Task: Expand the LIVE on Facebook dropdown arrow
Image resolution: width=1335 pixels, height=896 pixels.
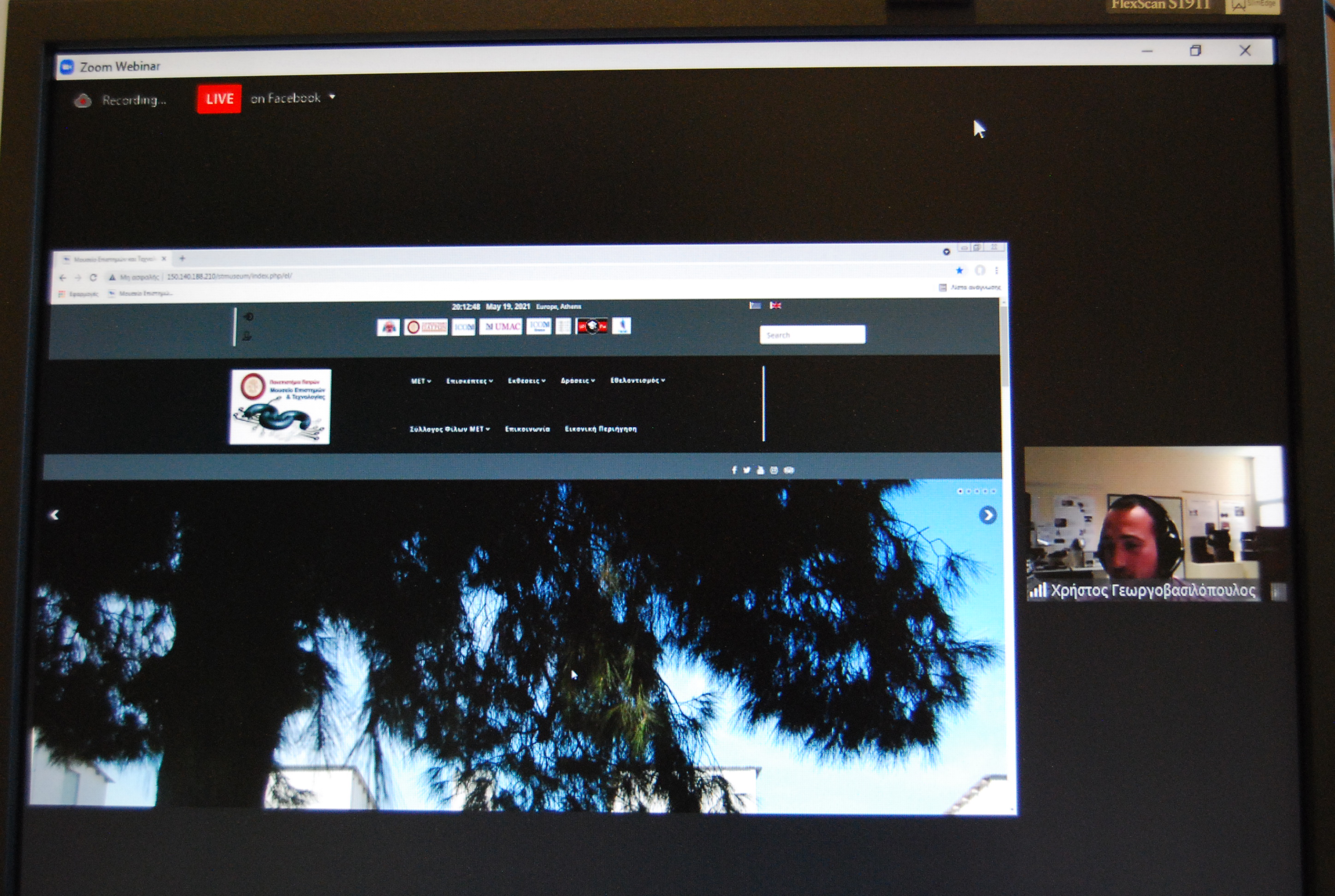Action: pos(332,97)
